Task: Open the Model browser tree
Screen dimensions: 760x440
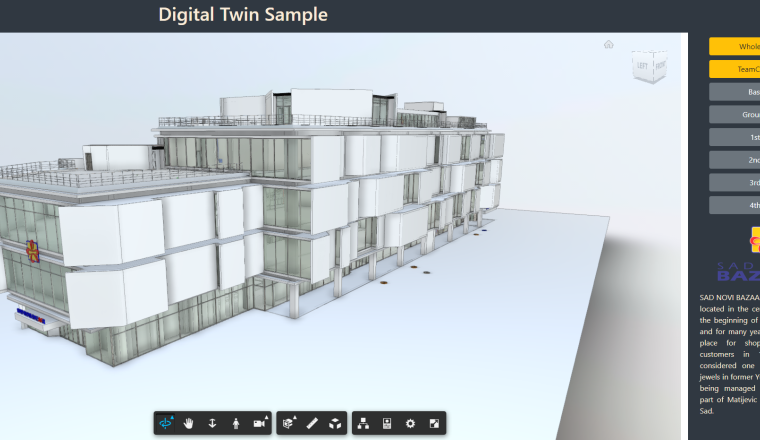Action: click(363, 424)
